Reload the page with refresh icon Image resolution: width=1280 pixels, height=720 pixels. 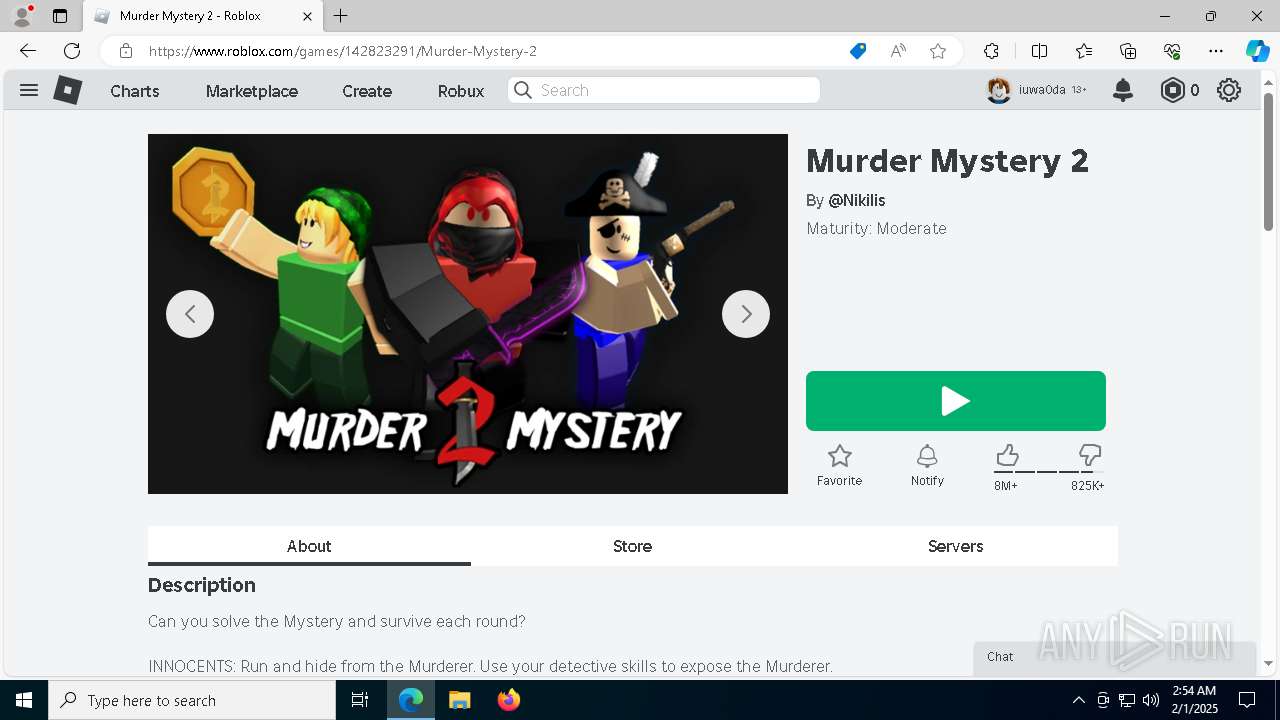[72, 51]
